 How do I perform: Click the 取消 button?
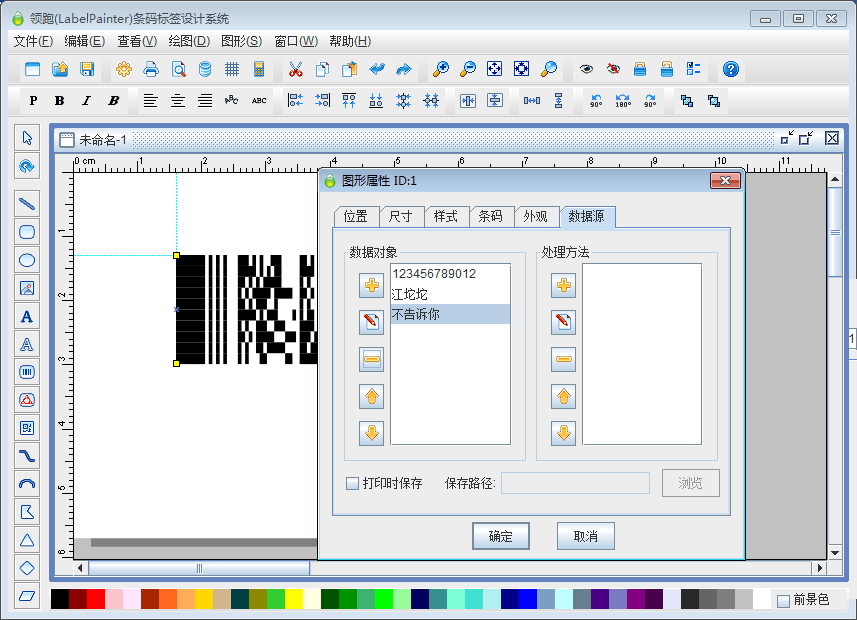(x=585, y=536)
